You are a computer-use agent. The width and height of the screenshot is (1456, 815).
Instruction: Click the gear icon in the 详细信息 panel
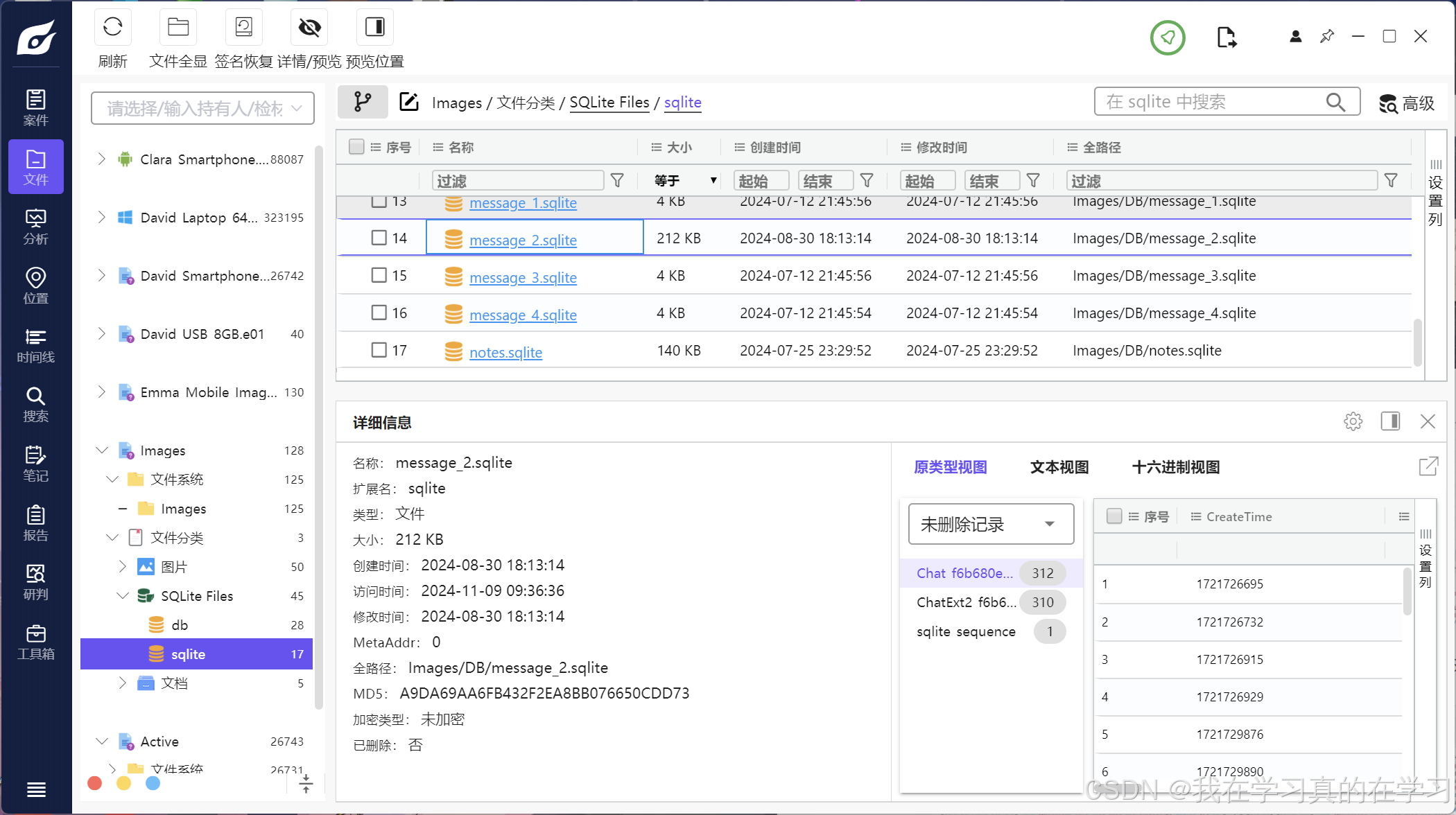pyautogui.click(x=1353, y=421)
